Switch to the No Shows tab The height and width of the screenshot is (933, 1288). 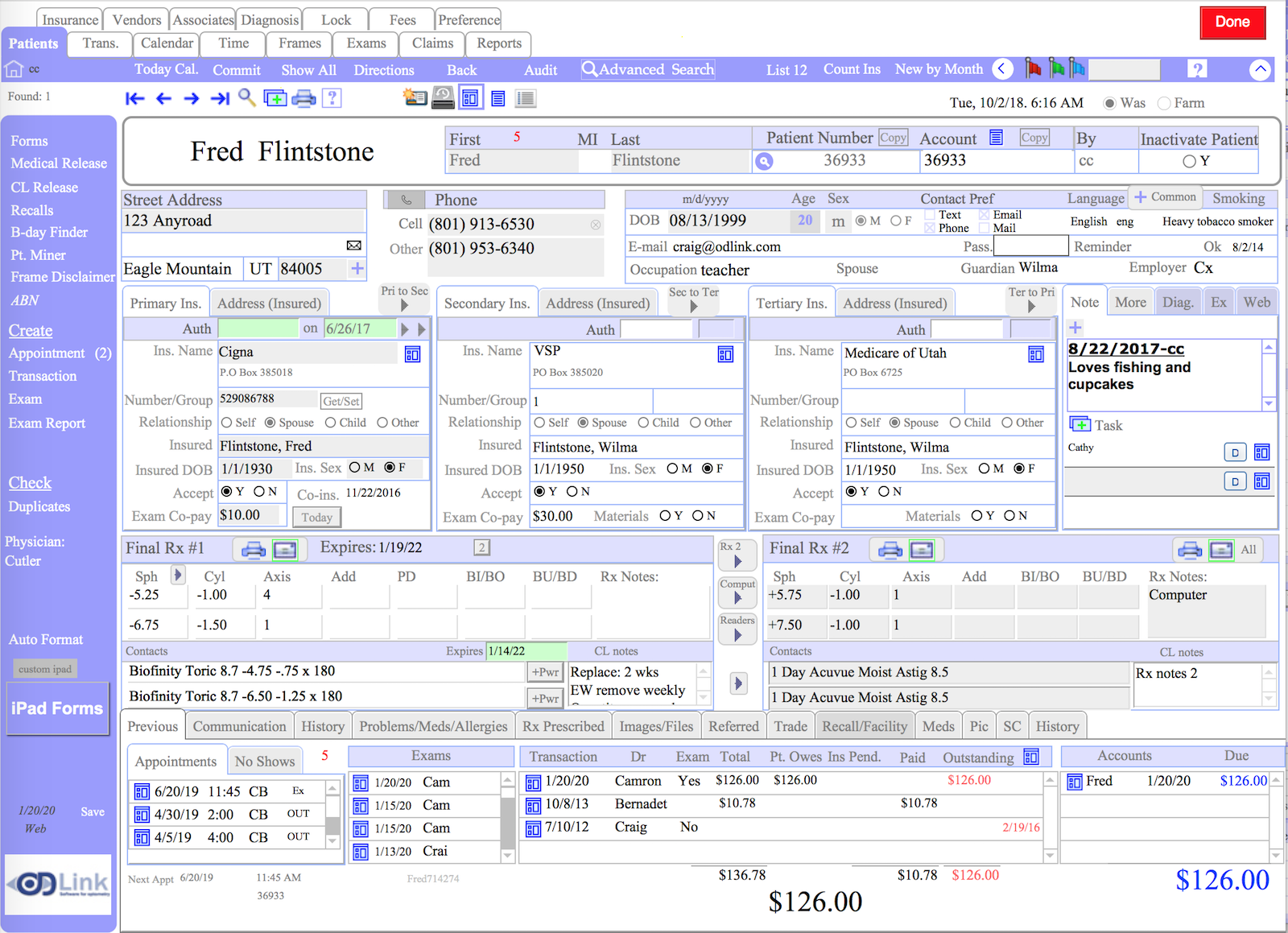coord(265,761)
